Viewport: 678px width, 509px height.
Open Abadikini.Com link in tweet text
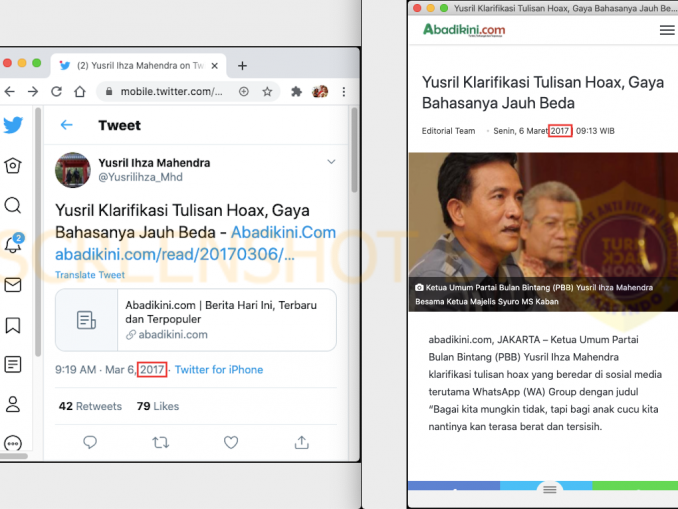[x=283, y=232]
